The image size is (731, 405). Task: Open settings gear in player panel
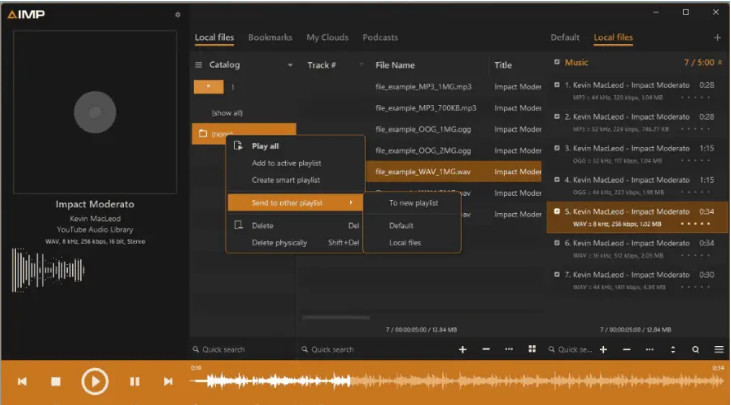coord(178,14)
